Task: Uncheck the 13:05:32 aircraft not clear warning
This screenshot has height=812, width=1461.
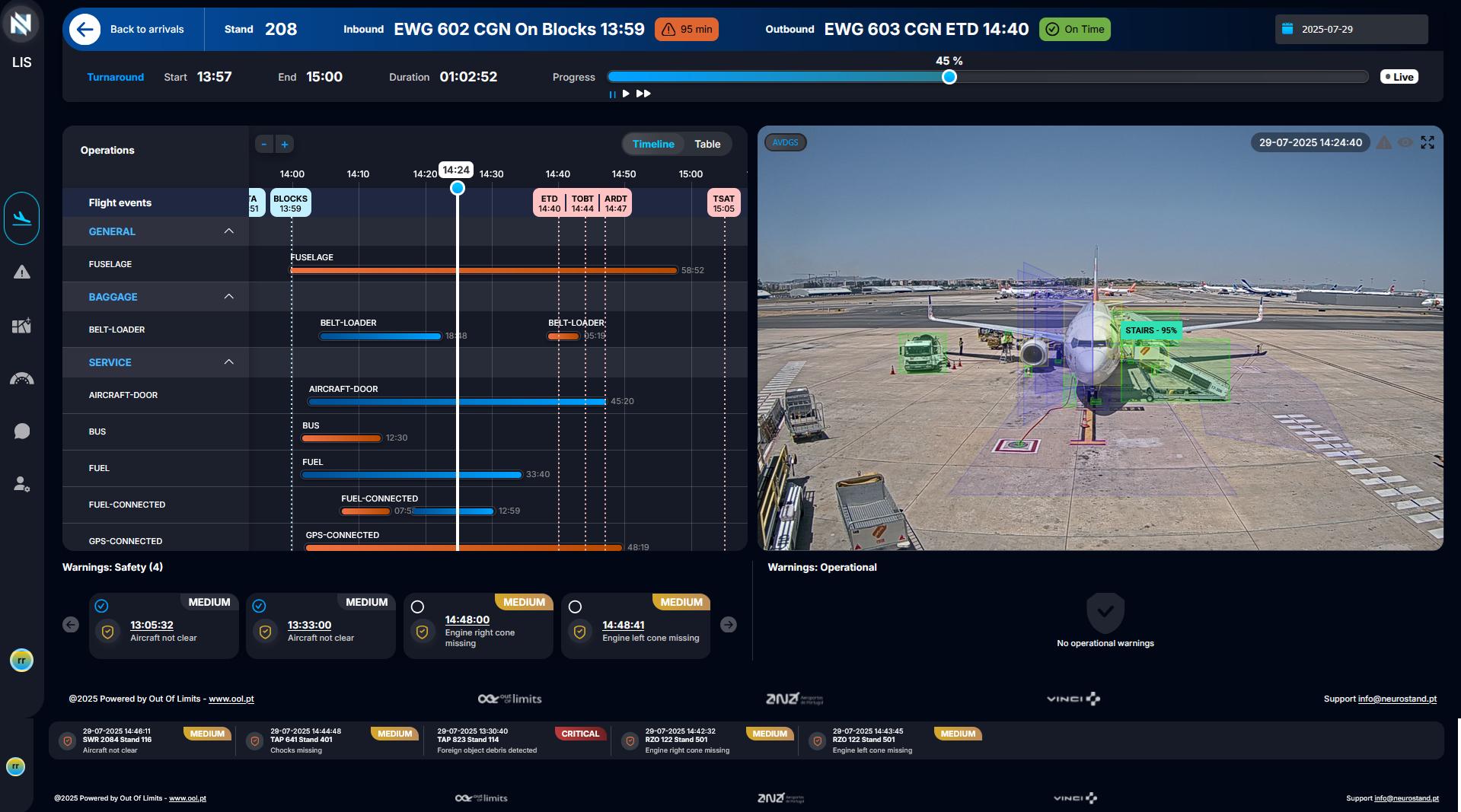Action: click(x=101, y=606)
